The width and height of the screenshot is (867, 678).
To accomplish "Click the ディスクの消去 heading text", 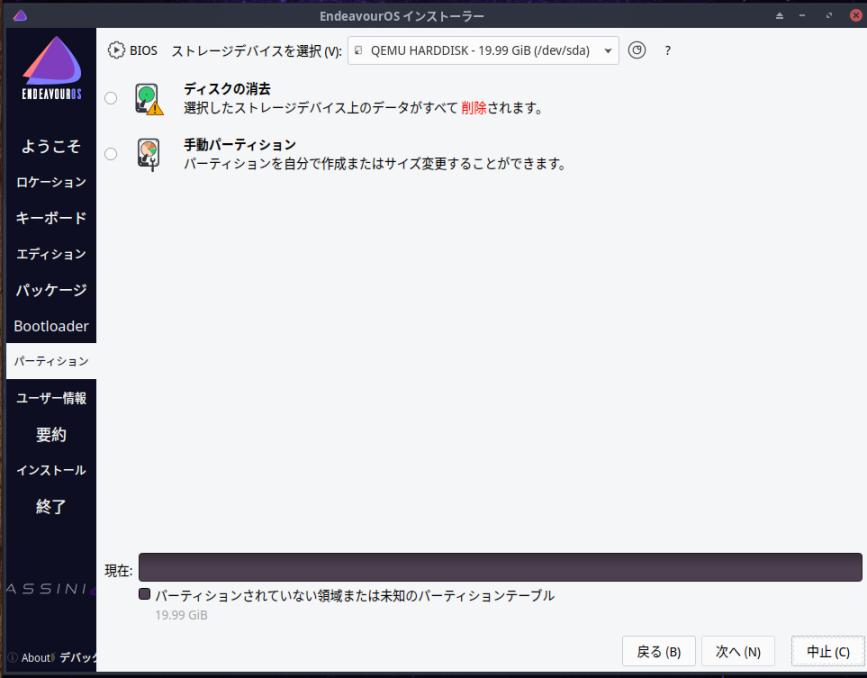I will coord(227,88).
